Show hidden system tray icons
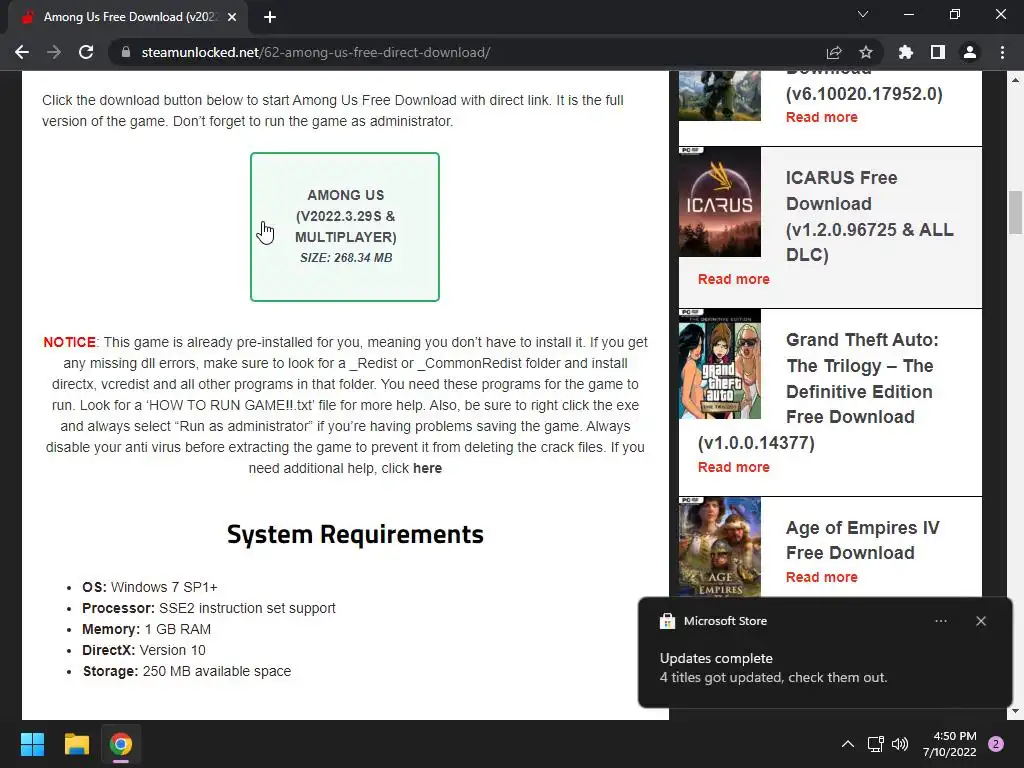Viewport: 1024px width, 768px height. pos(848,744)
